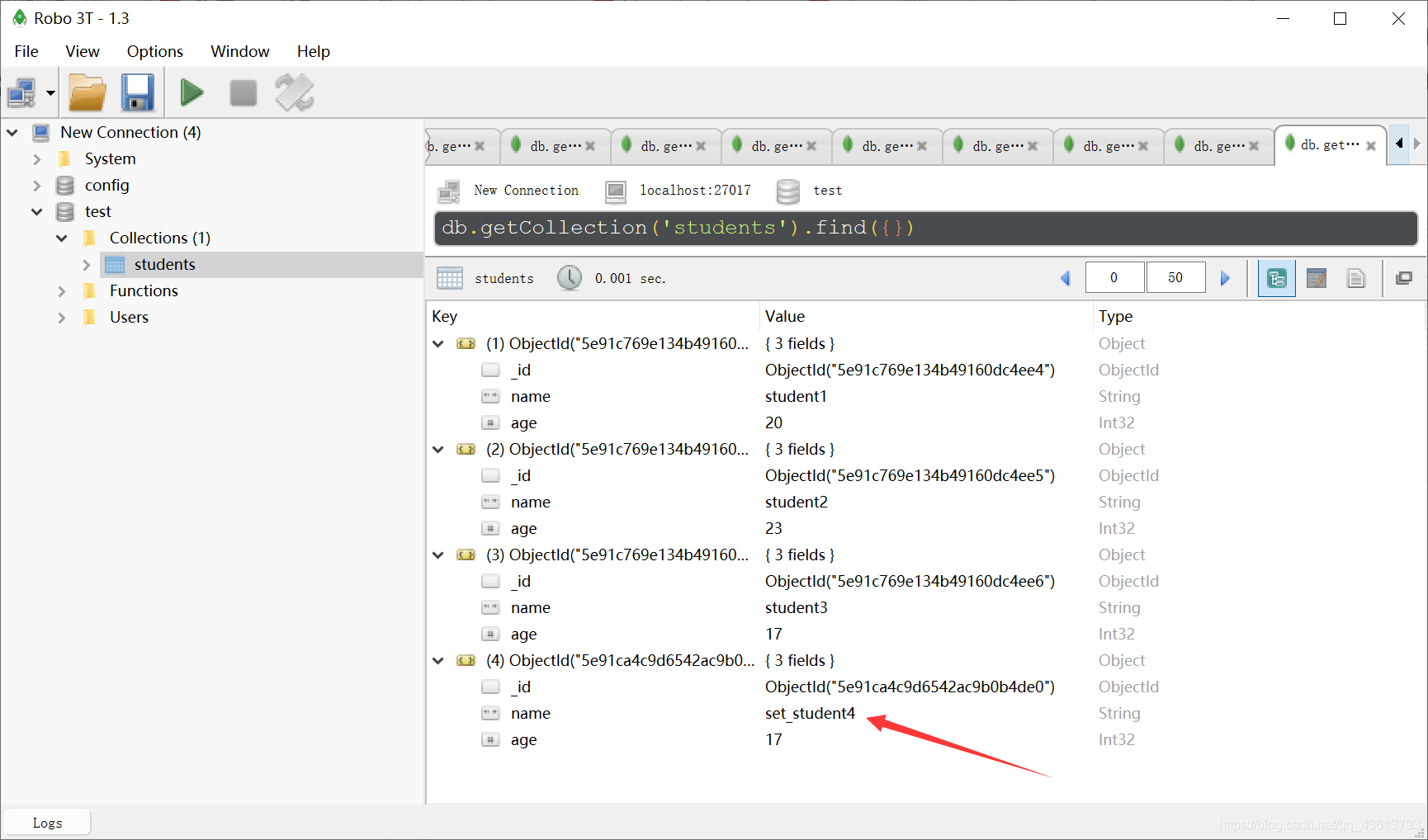Expand the Users folder
1428x840 pixels.
61,317
